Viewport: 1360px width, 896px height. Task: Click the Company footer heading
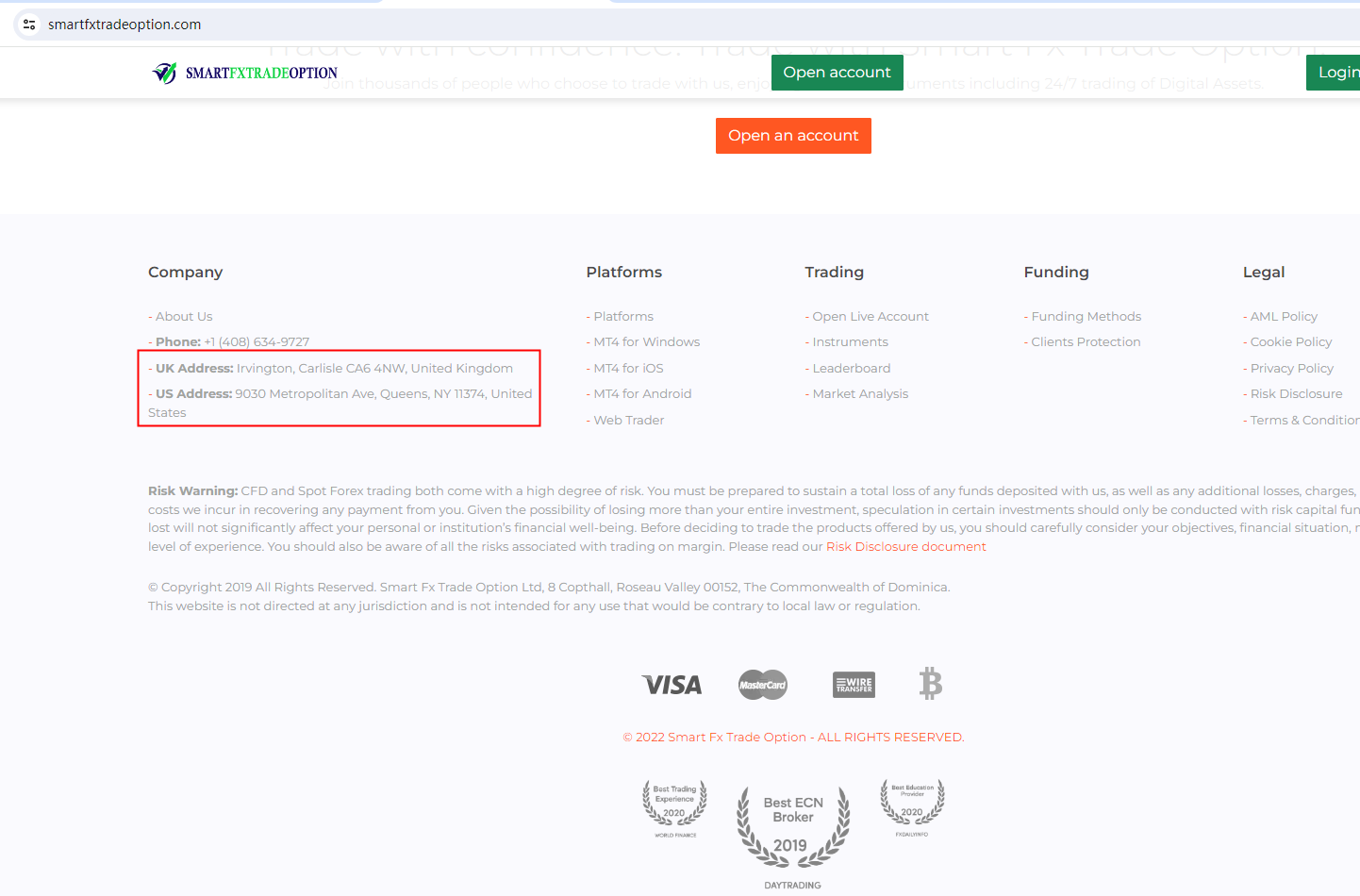point(186,273)
